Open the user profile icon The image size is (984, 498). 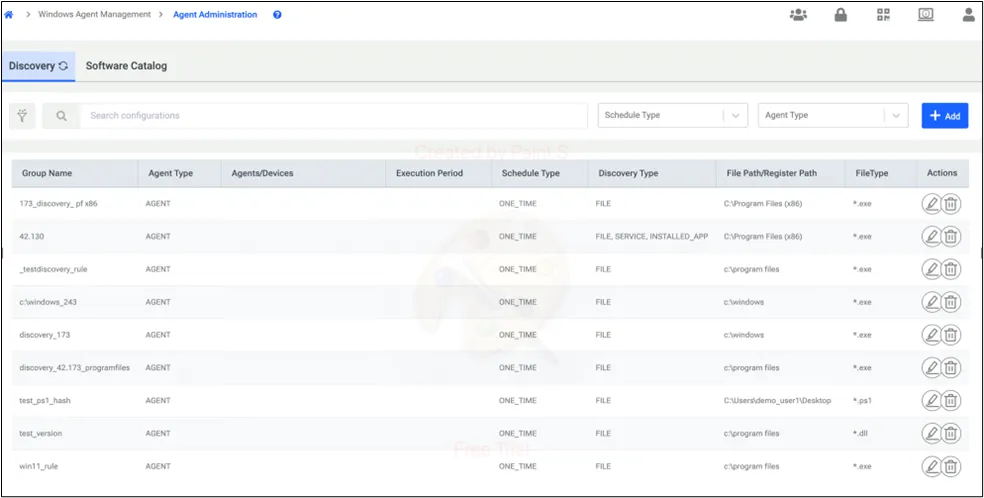pyautogui.click(x=969, y=14)
